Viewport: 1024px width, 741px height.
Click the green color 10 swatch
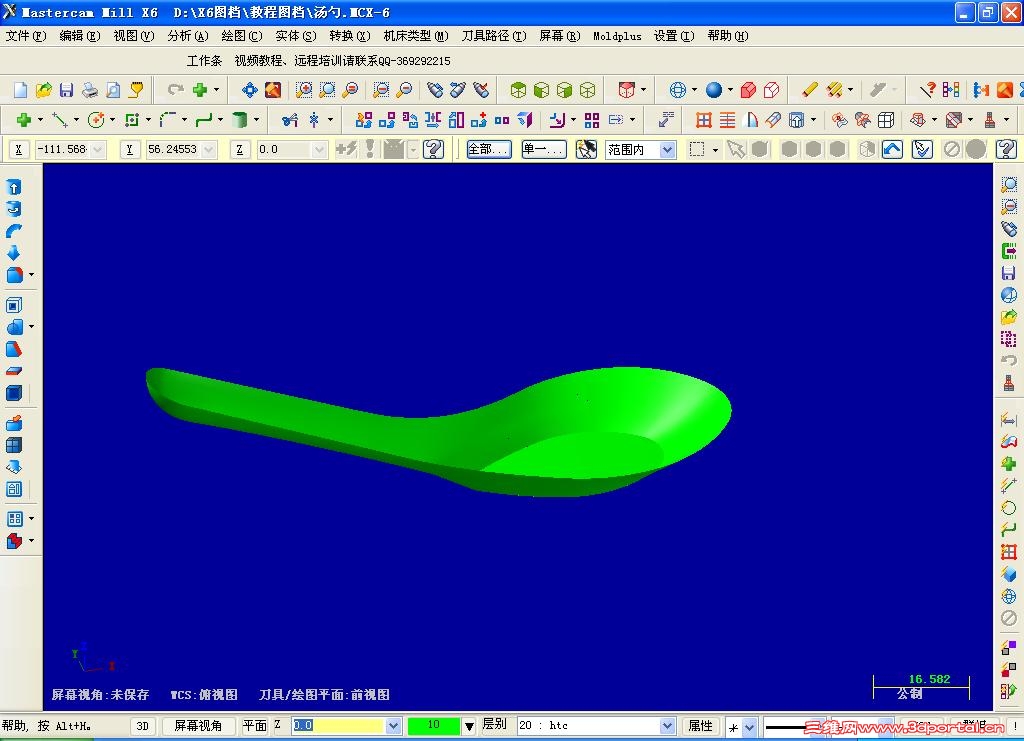(x=434, y=725)
